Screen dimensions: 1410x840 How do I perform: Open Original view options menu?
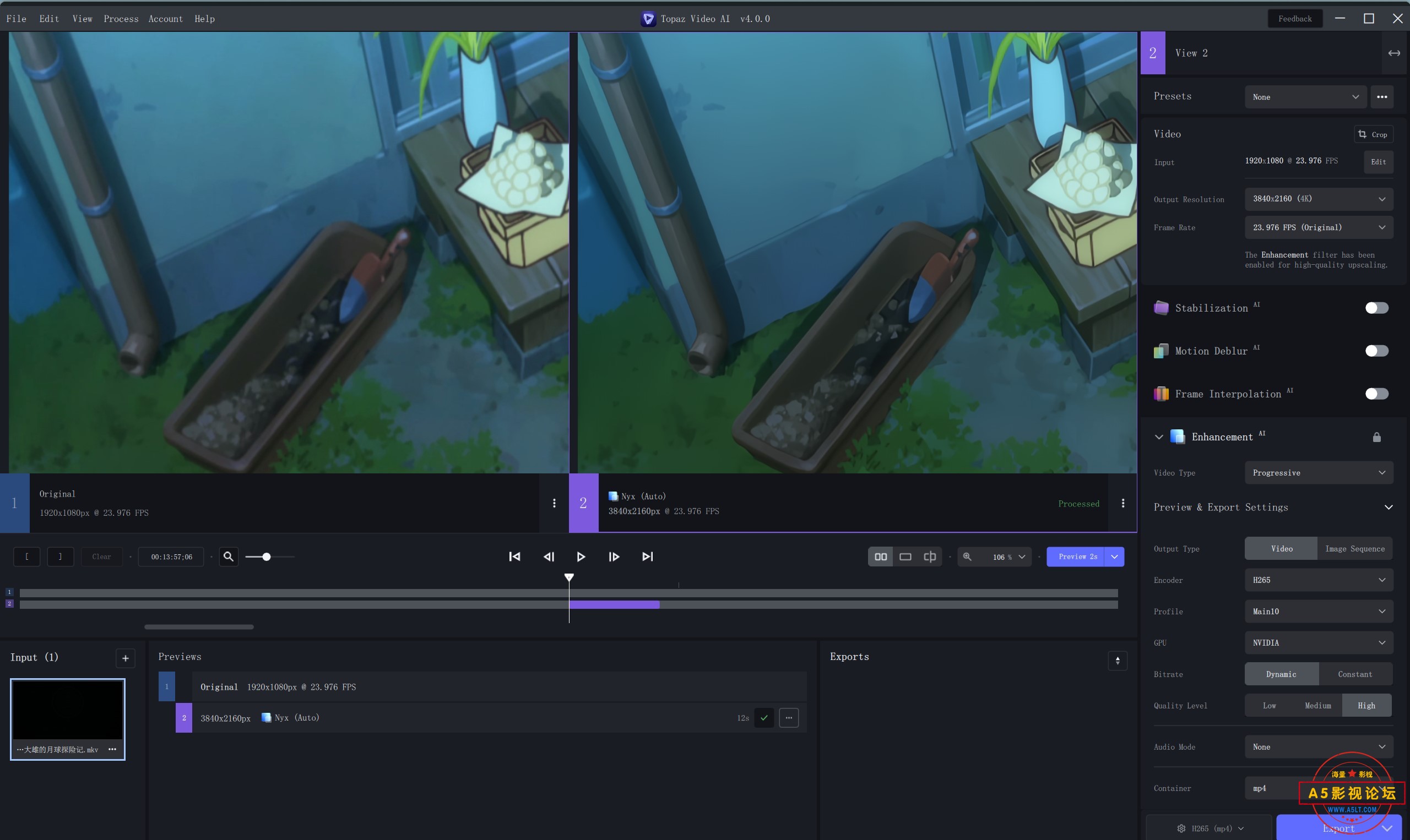pos(554,503)
